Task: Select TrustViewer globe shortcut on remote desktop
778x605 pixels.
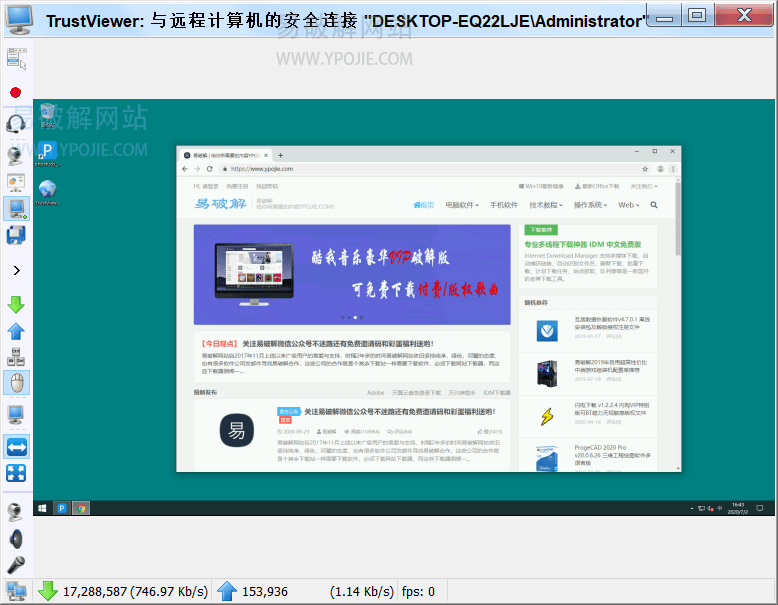Action: point(48,192)
